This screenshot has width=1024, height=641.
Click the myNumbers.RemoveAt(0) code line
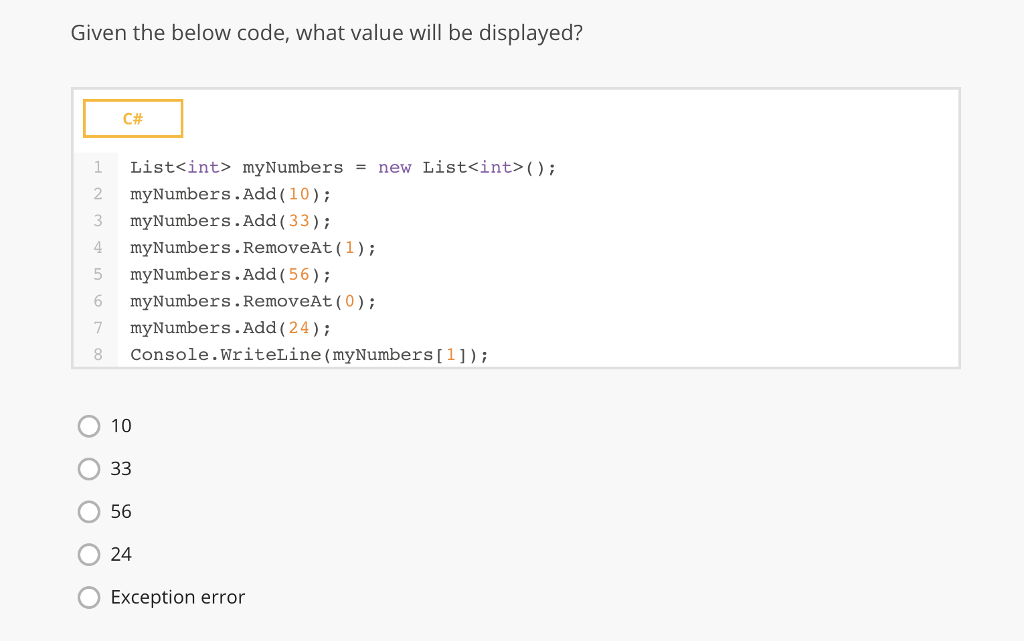coord(253,301)
